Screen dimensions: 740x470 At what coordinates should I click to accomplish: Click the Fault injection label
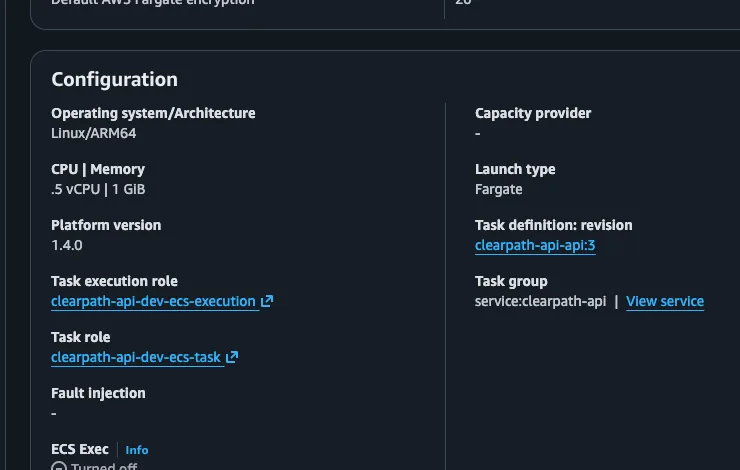click(98, 393)
